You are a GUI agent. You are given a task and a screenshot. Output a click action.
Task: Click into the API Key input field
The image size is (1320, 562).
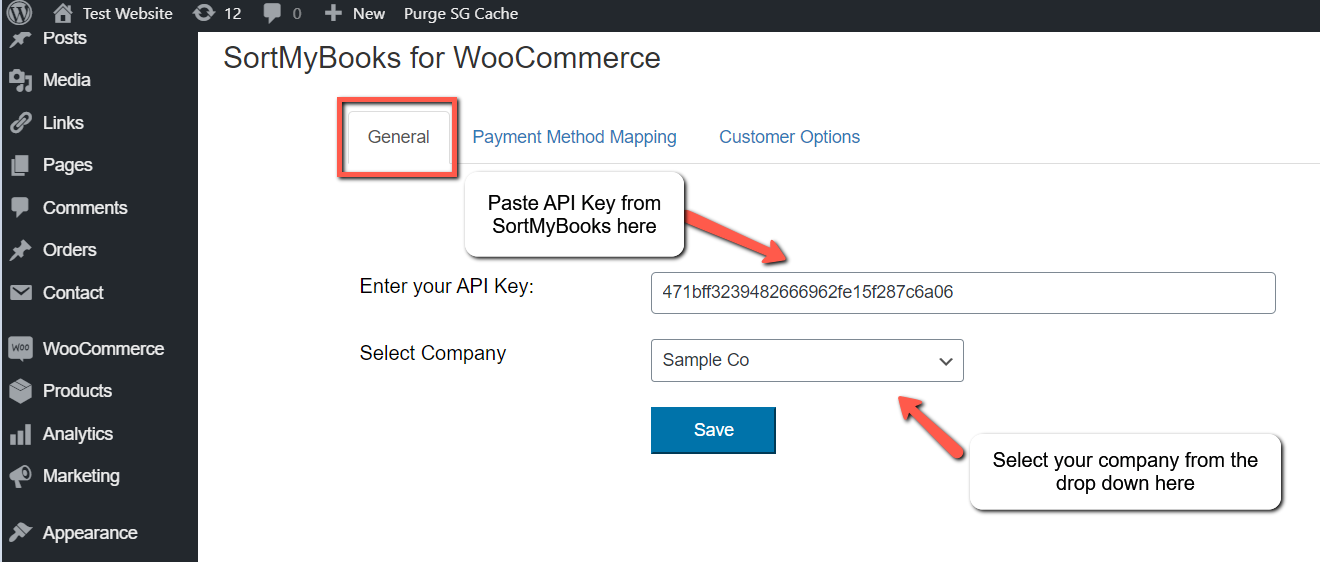(x=962, y=293)
